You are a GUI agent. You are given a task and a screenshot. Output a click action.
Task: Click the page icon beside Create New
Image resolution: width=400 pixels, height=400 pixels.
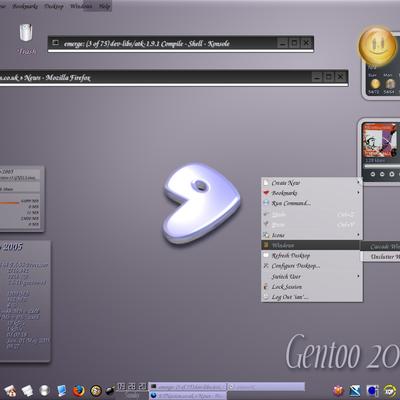click(266, 183)
